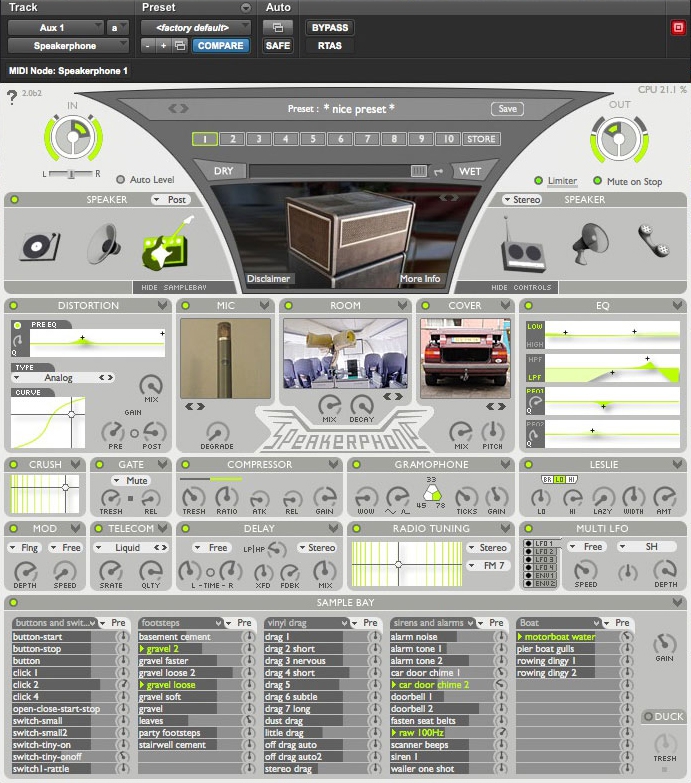Enable the DUCK toggle

pyautogui.click(x=649, y=717)
